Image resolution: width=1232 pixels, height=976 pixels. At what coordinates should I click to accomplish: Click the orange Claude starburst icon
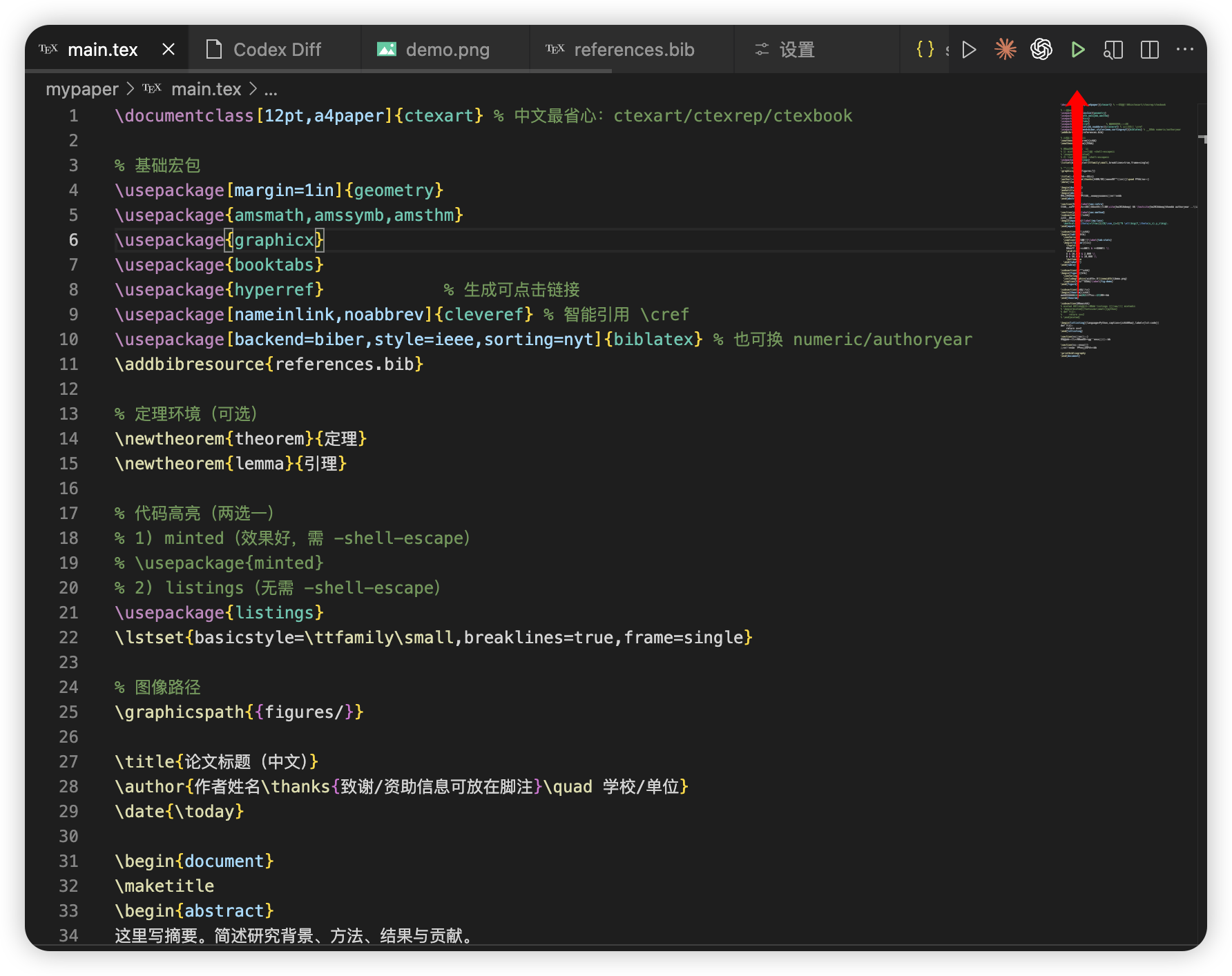tap(1005, 50)
